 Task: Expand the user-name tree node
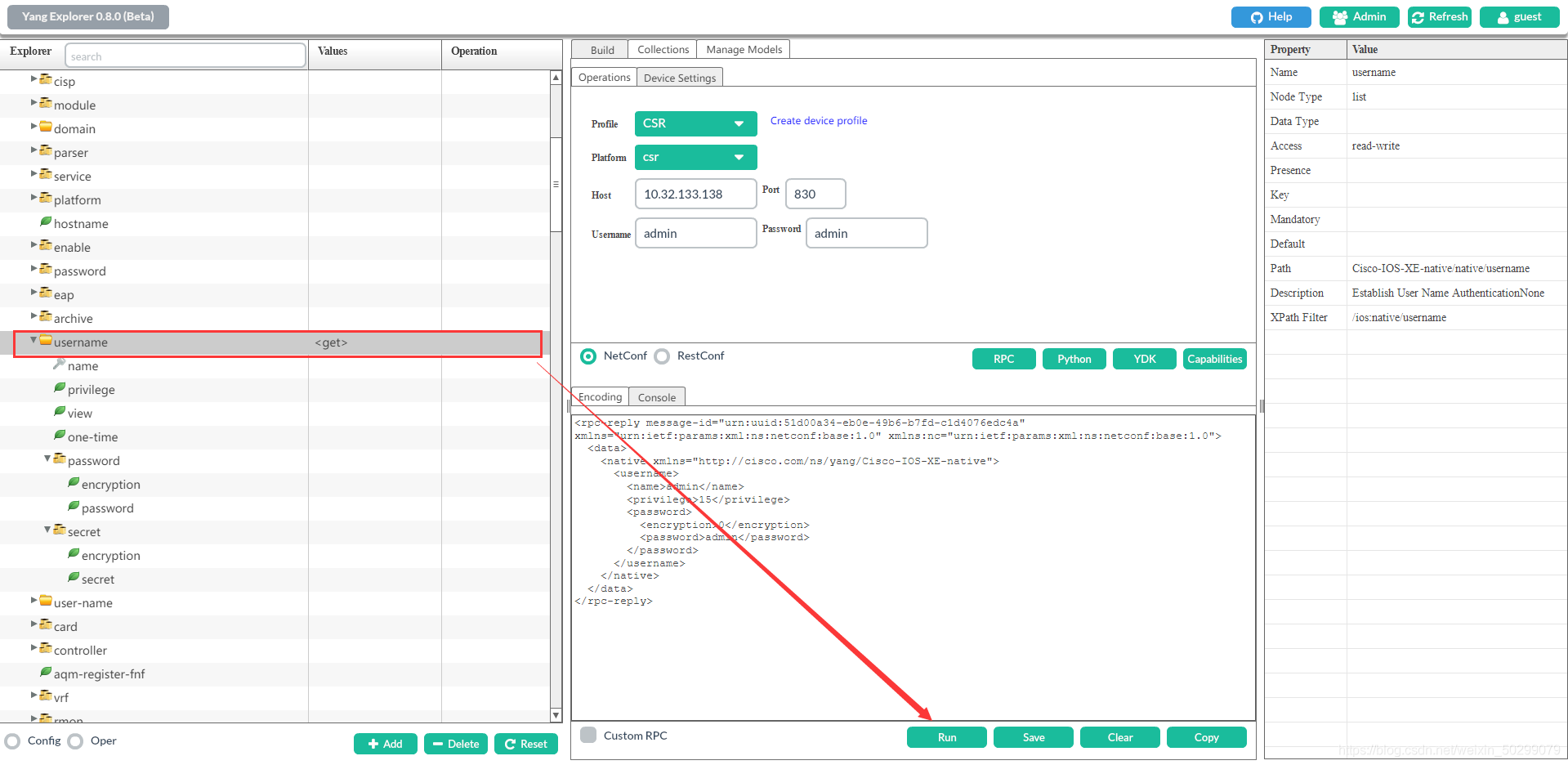pos(34,601)
